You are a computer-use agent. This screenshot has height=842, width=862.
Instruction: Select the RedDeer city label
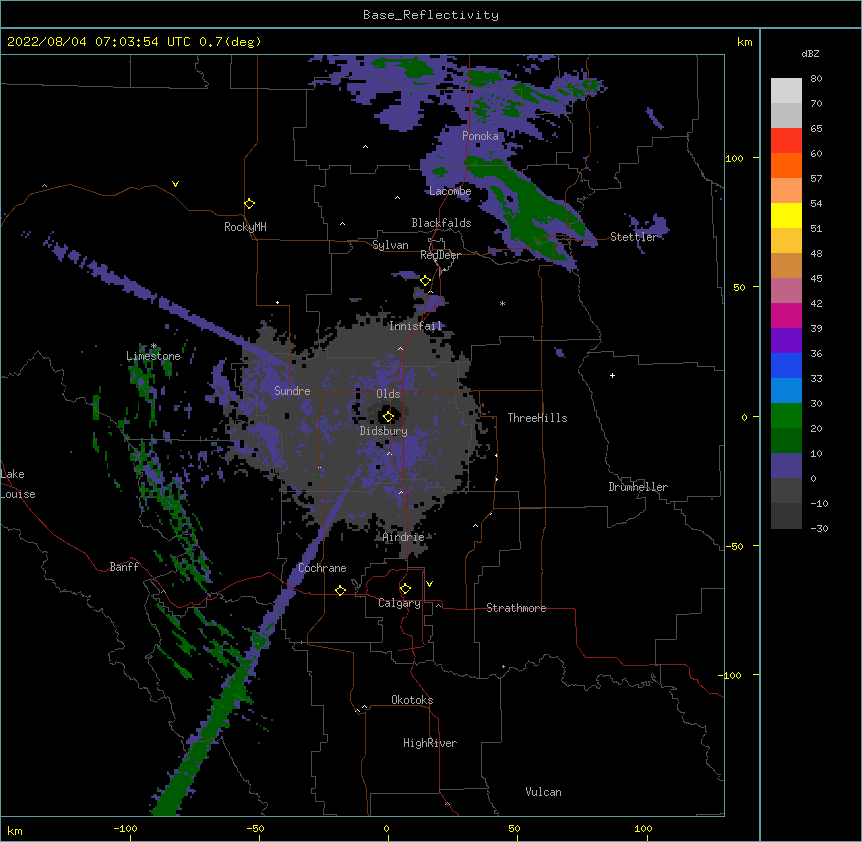pyautogui.click(x=440, y=255)
